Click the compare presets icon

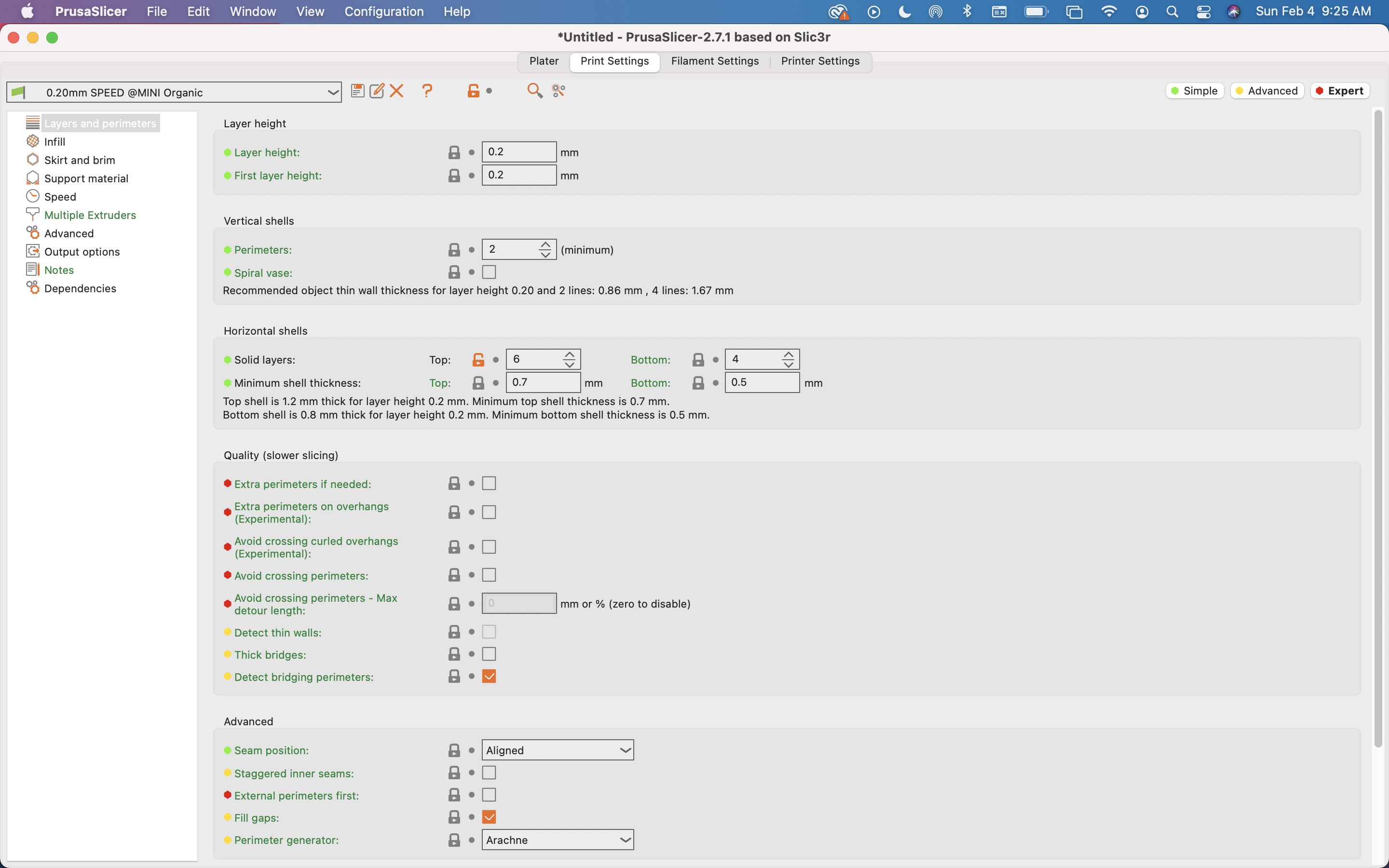[x=558, y=91]
